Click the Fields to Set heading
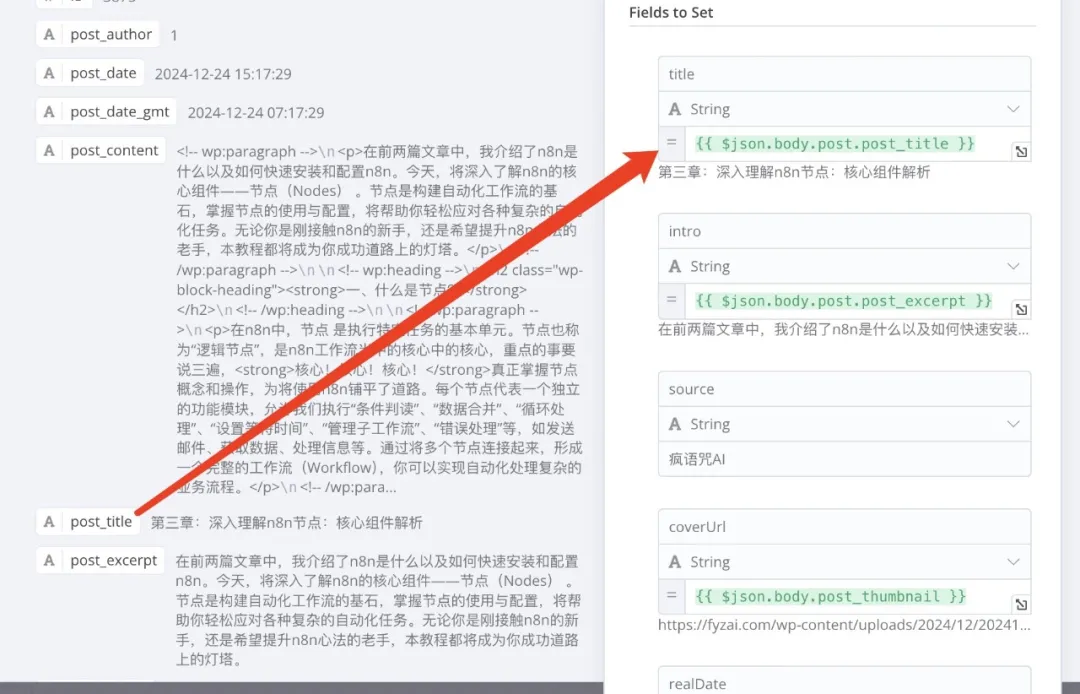The image size is (1080, 694). 671,12
